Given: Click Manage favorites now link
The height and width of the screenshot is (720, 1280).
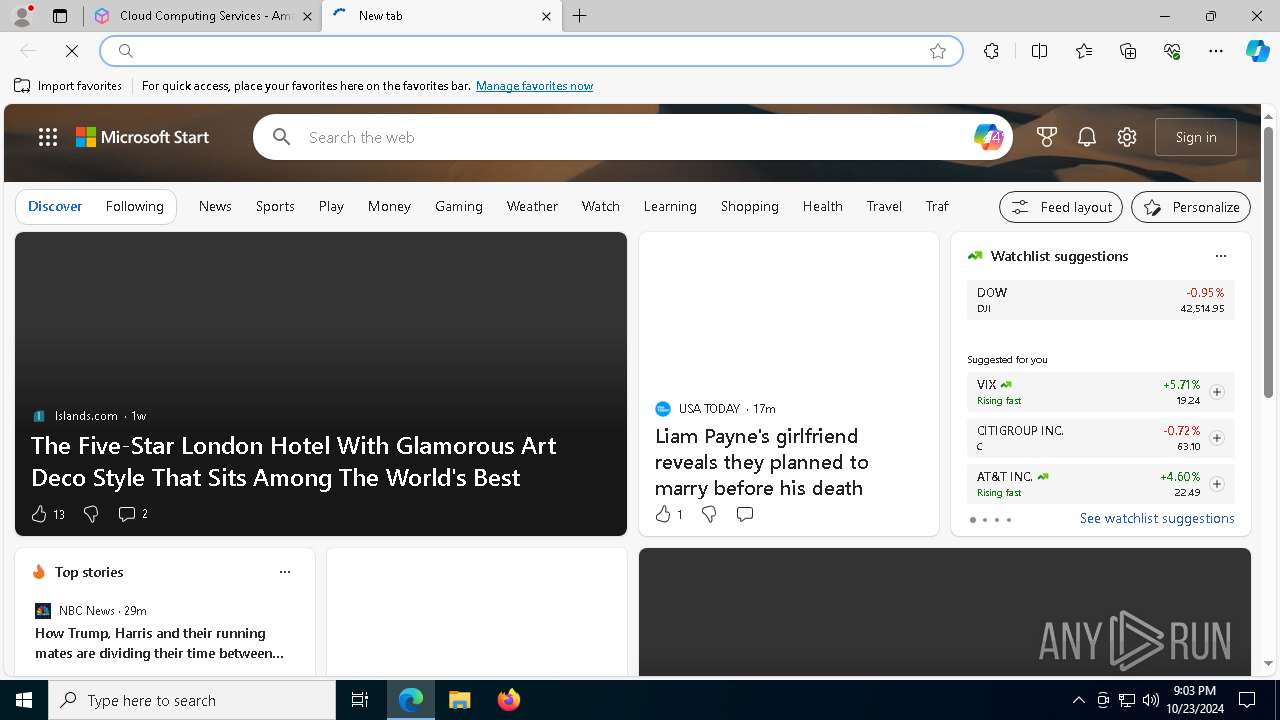Looking at the screenshot, I should tap(534, 86).
